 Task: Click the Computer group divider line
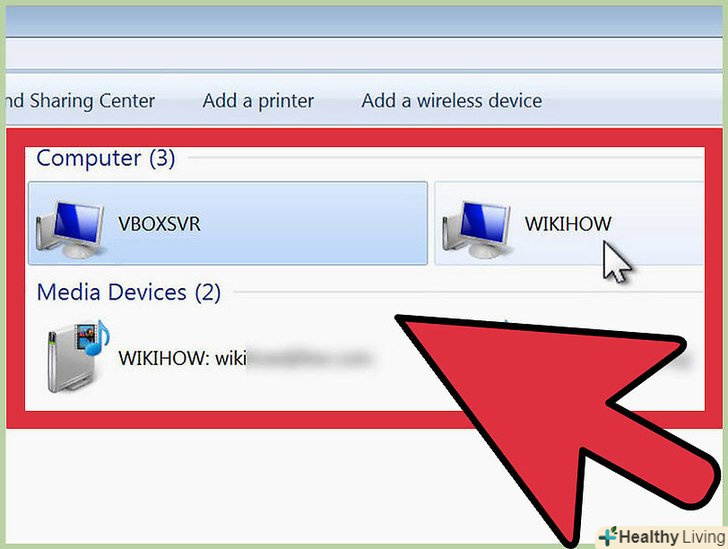point(446,158)
